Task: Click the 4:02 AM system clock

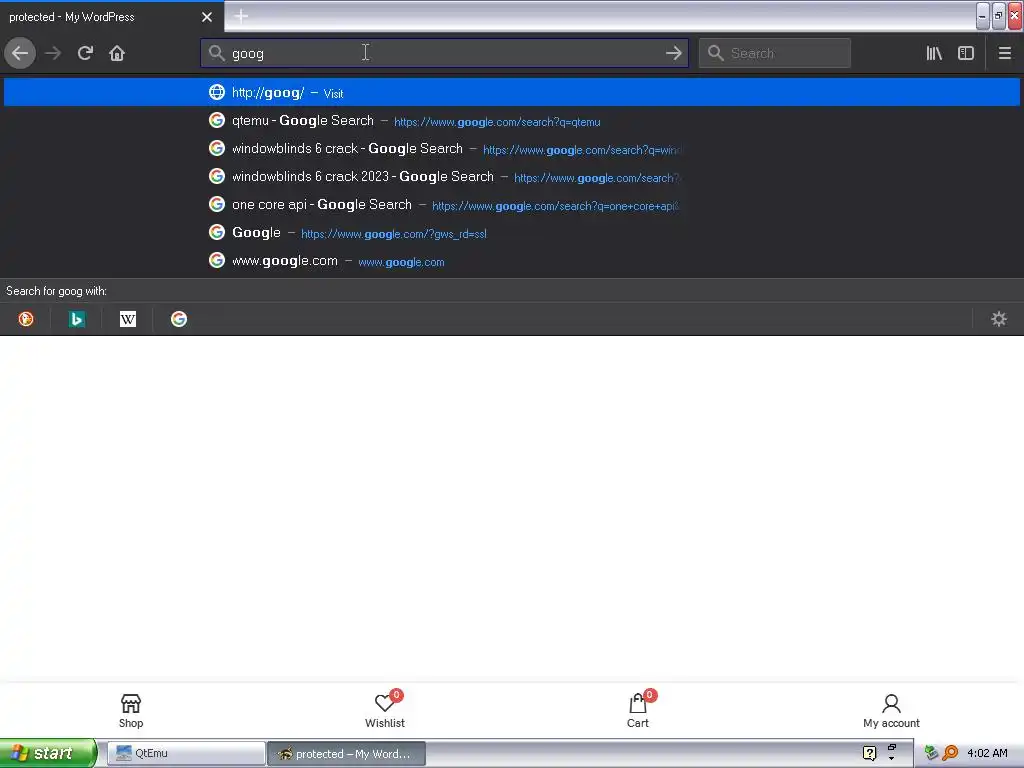Action: pos(987,753)
